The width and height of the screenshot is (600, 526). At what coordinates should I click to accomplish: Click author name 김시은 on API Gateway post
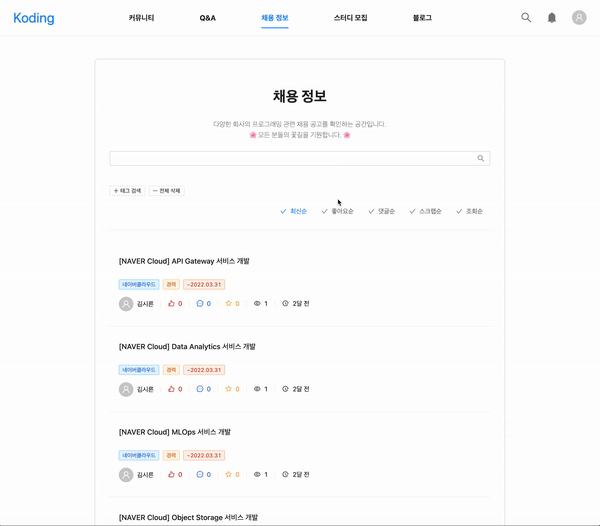pyautogui.click(x=145, y=304)
